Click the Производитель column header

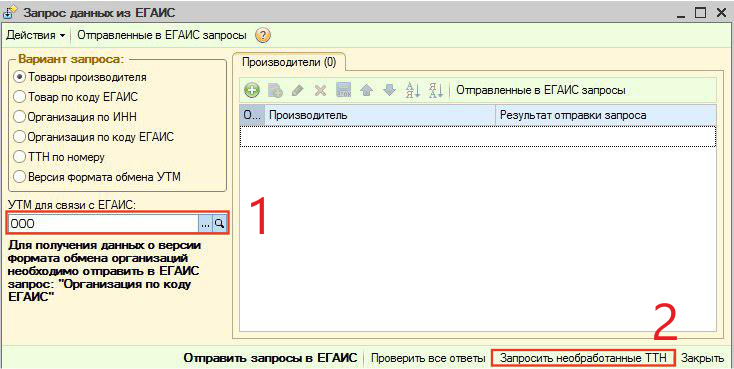tap(380, 115)
